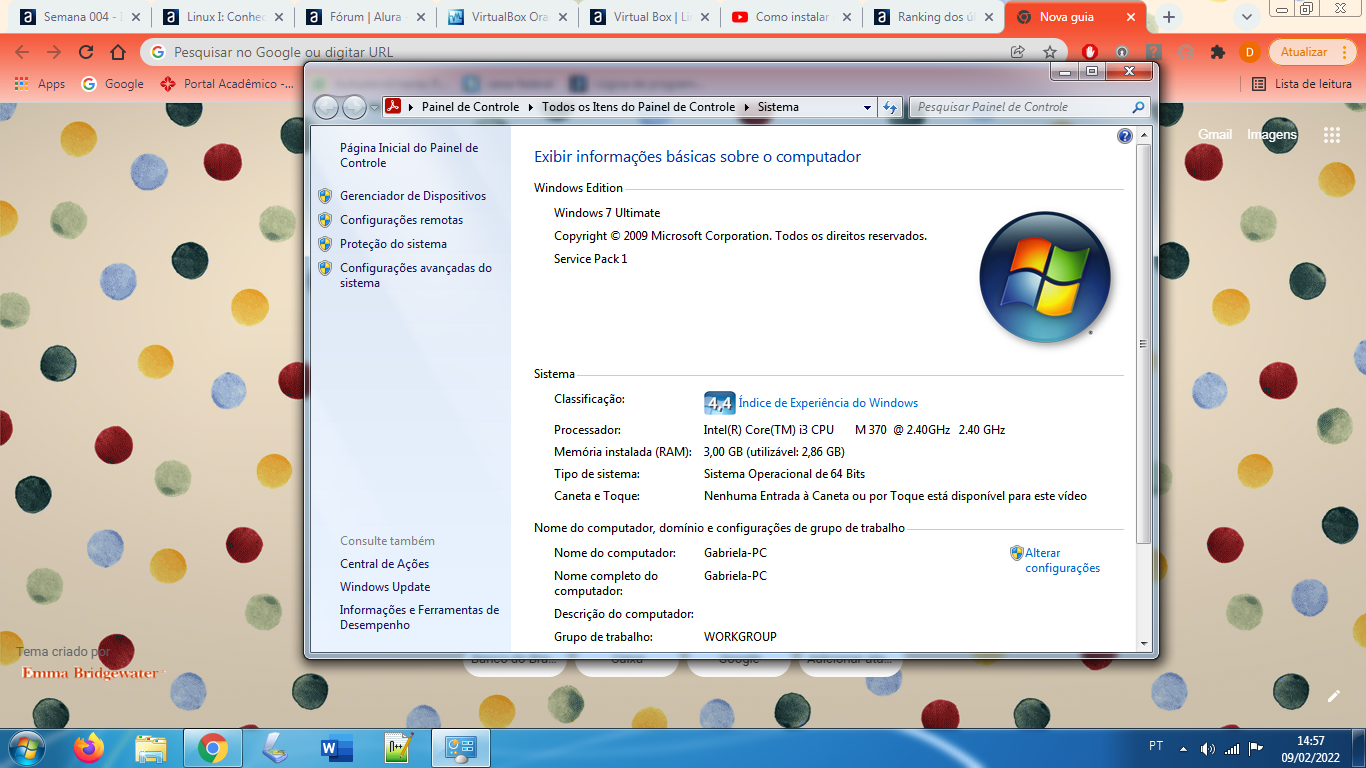Click Chrome home icon
This screenshot has height=768, width=1366.
118,52
